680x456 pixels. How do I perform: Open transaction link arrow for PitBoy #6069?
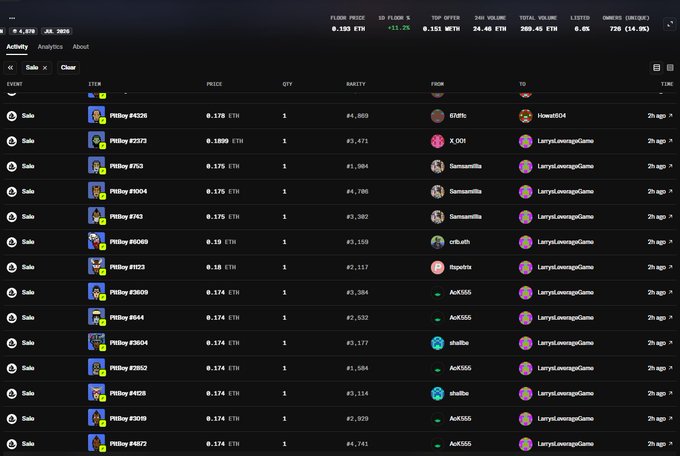[670, 242]
